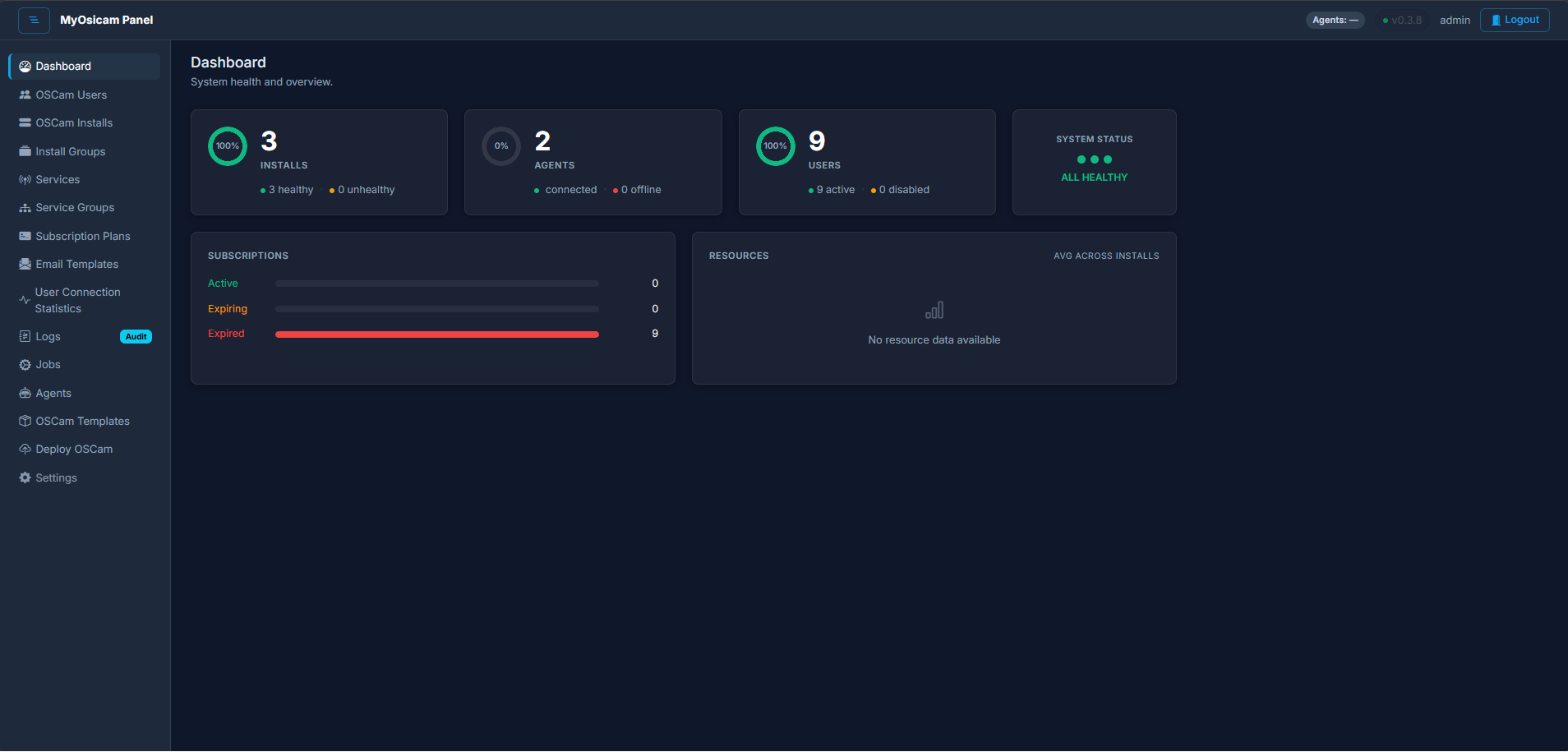Screen dimensions: 1568x752
Task: Go to Deploy OSCam
Action: [85, 450]
